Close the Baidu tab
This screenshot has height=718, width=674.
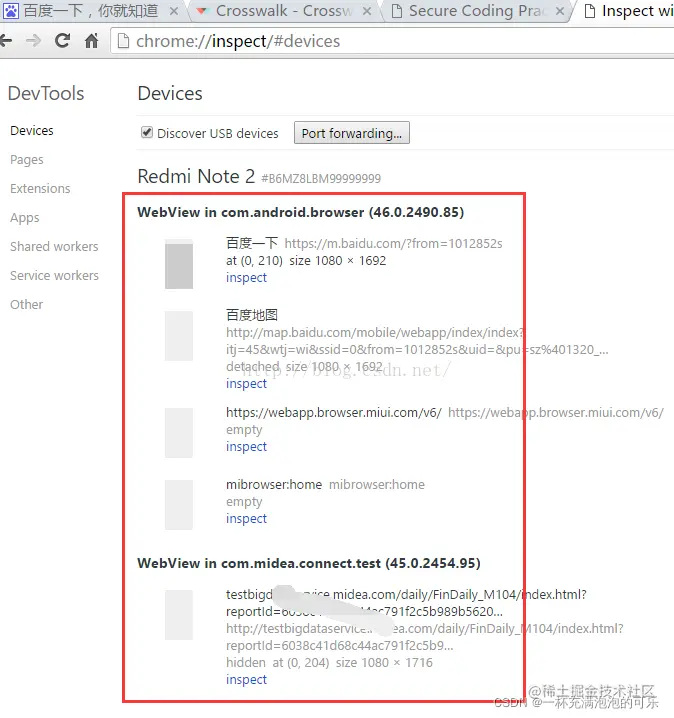tap(174, 11)
